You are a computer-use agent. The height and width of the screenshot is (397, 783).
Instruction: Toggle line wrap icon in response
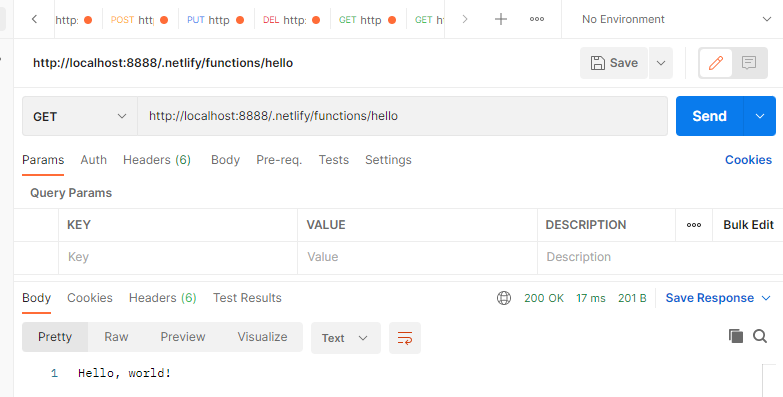pyautogui.click(x=404, y=338)
